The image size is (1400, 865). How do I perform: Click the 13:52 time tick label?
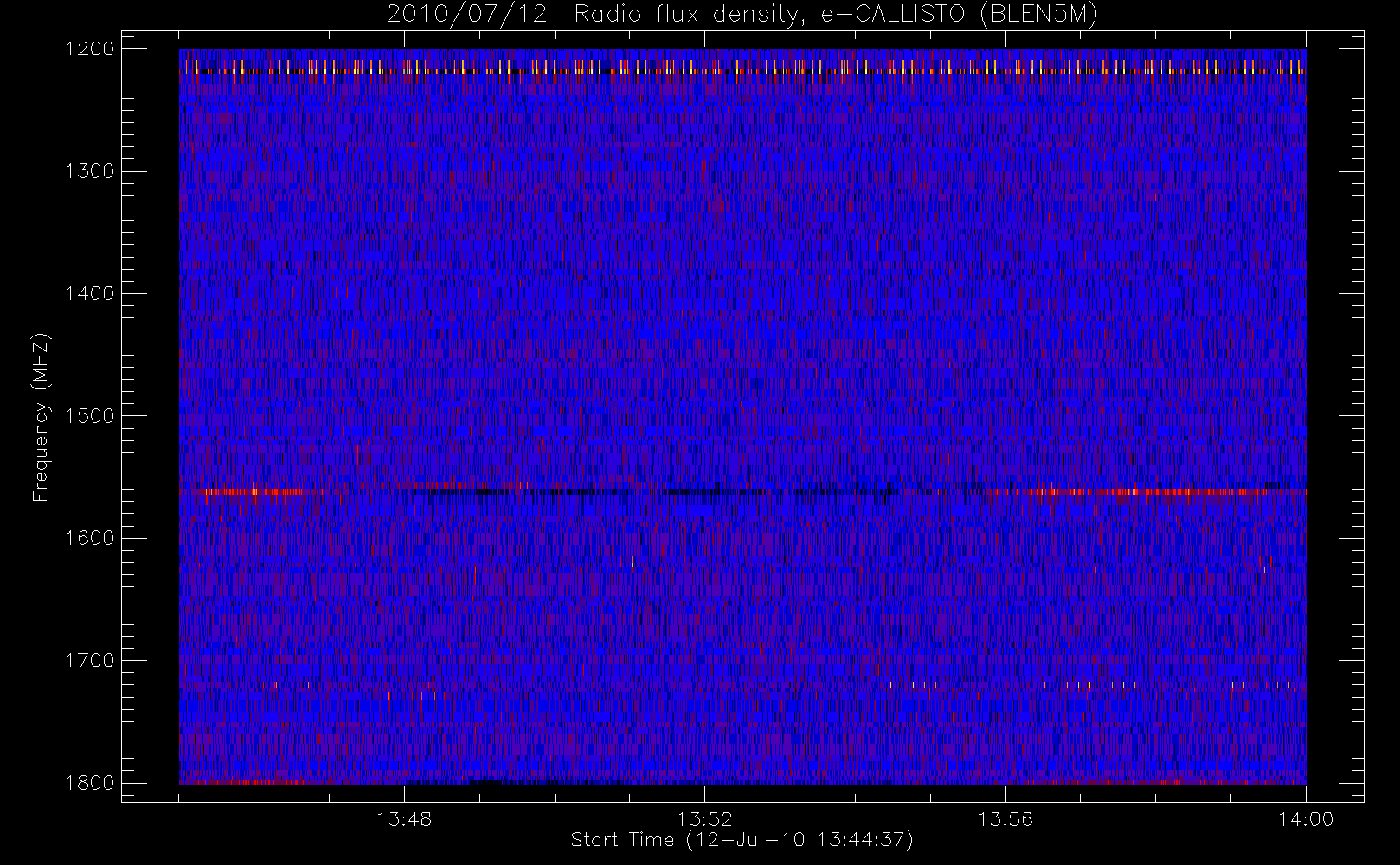tap(704, 819)
